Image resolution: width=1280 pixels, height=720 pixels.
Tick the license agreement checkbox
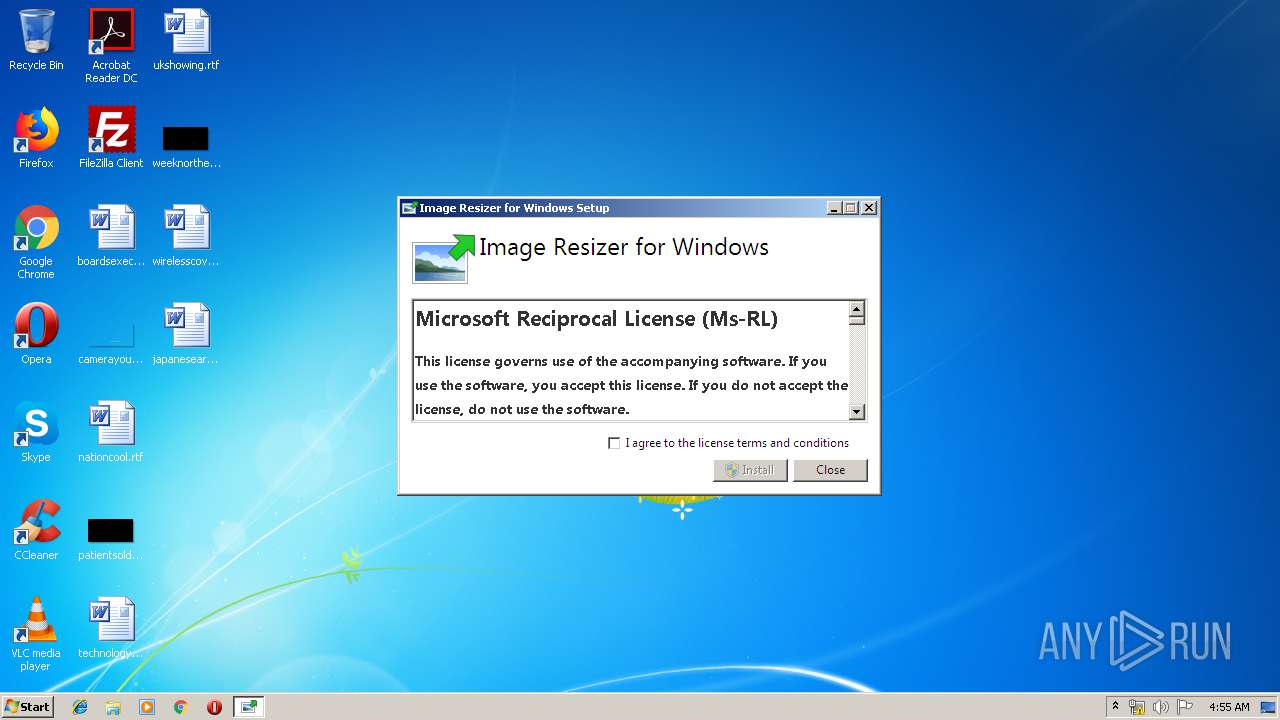coord(614,443)
